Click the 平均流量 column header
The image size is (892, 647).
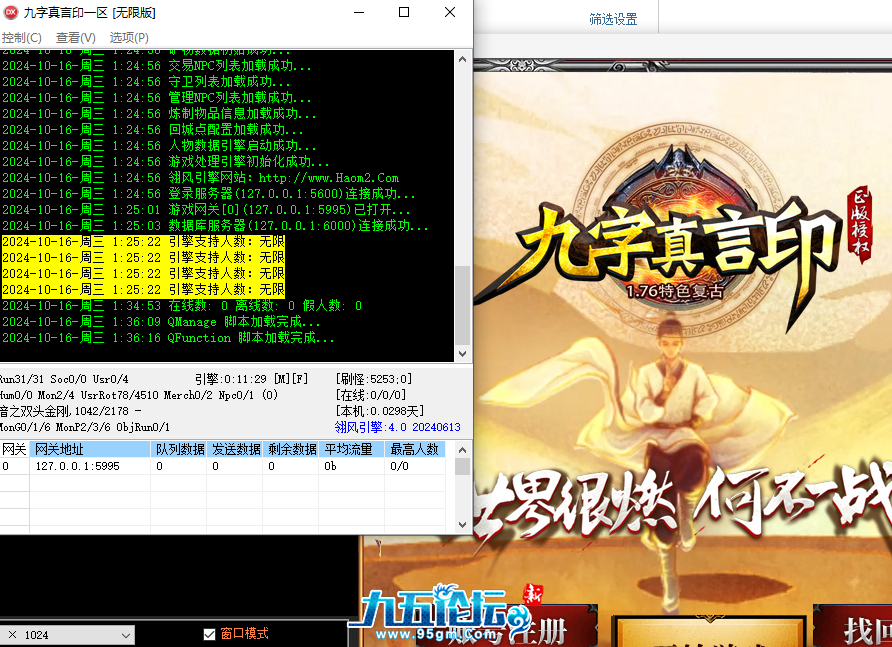click(352, 449)
